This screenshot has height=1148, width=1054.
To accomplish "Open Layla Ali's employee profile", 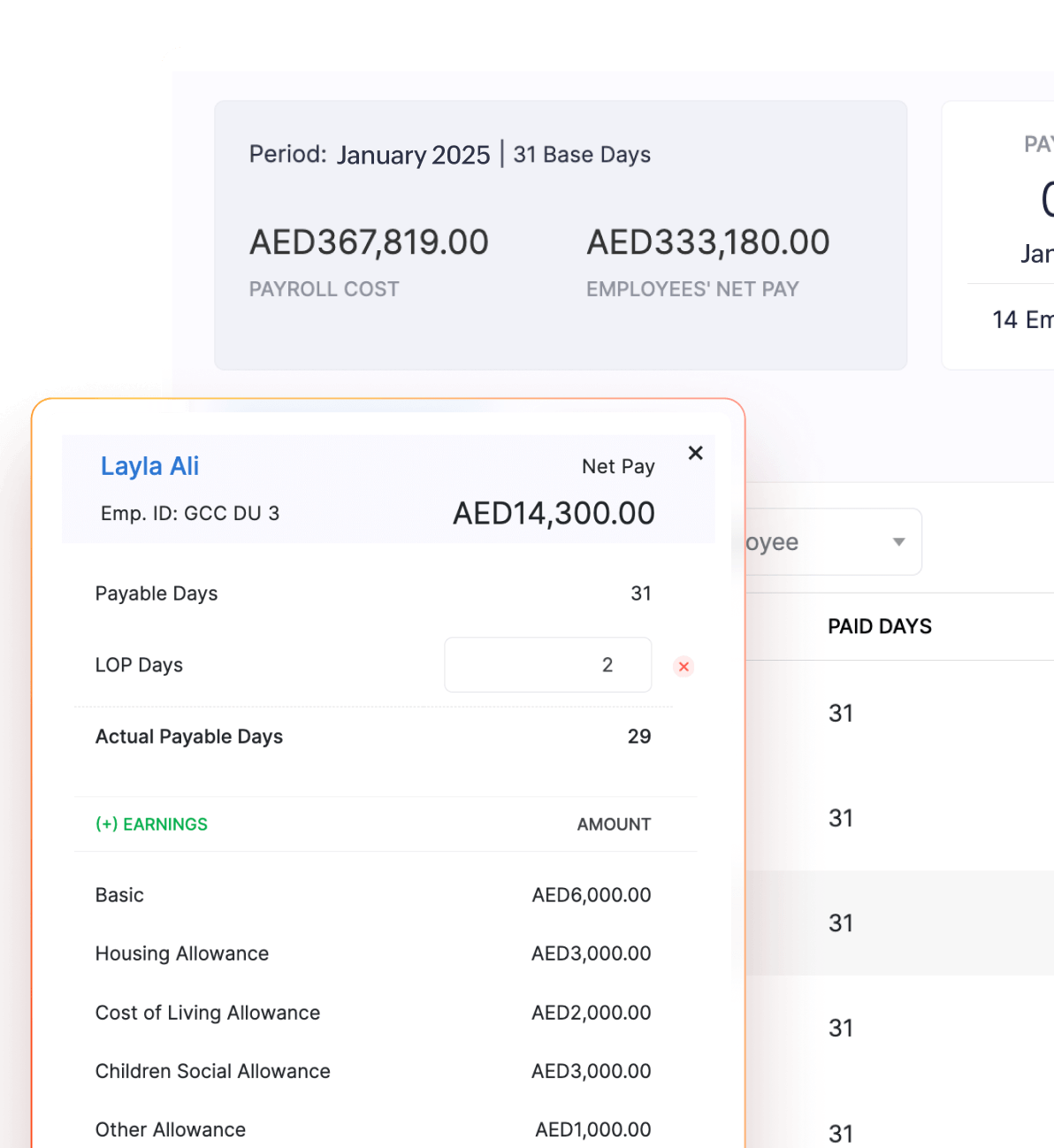I will point(149,466).
